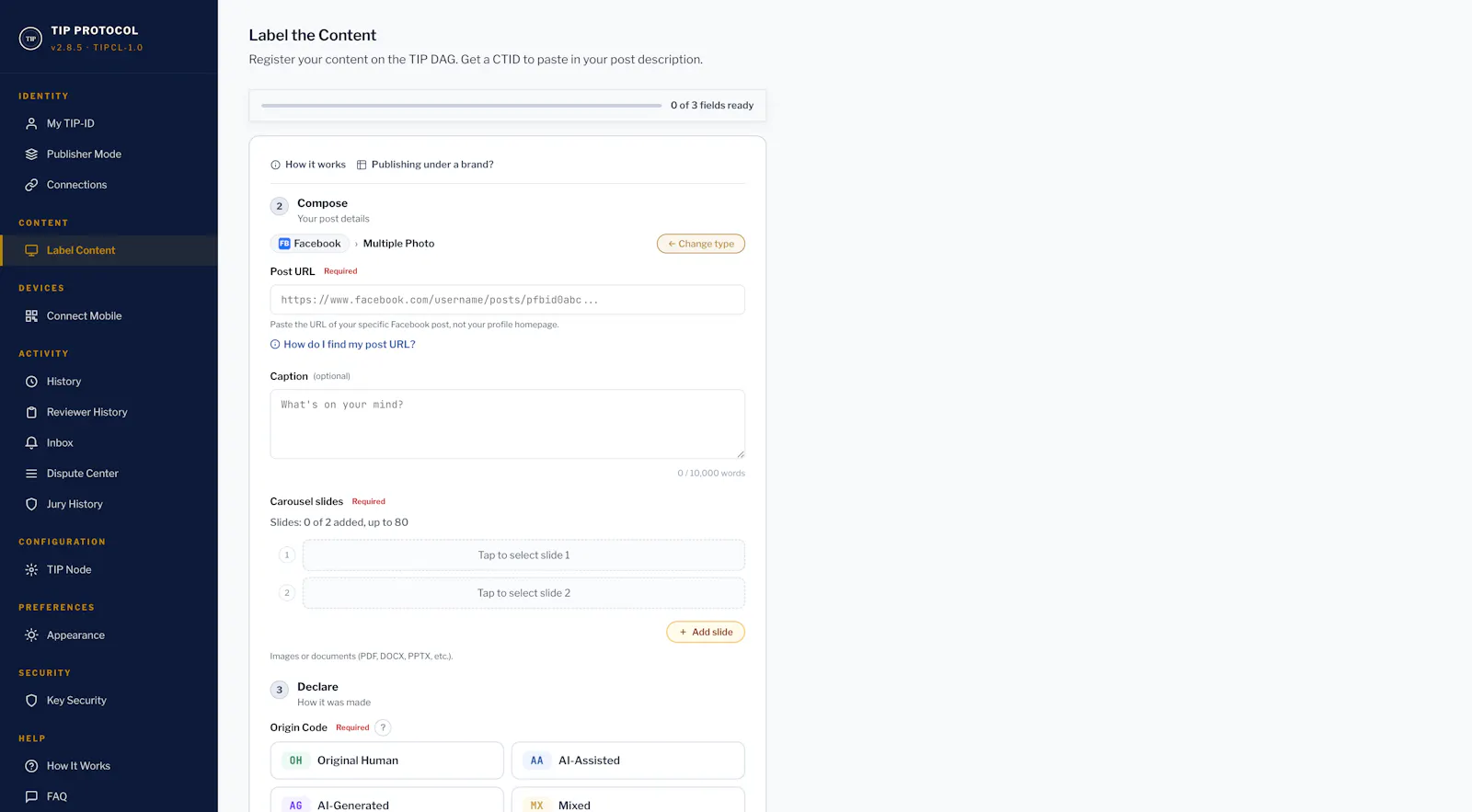Select Original Human origin code

[386, 761]
